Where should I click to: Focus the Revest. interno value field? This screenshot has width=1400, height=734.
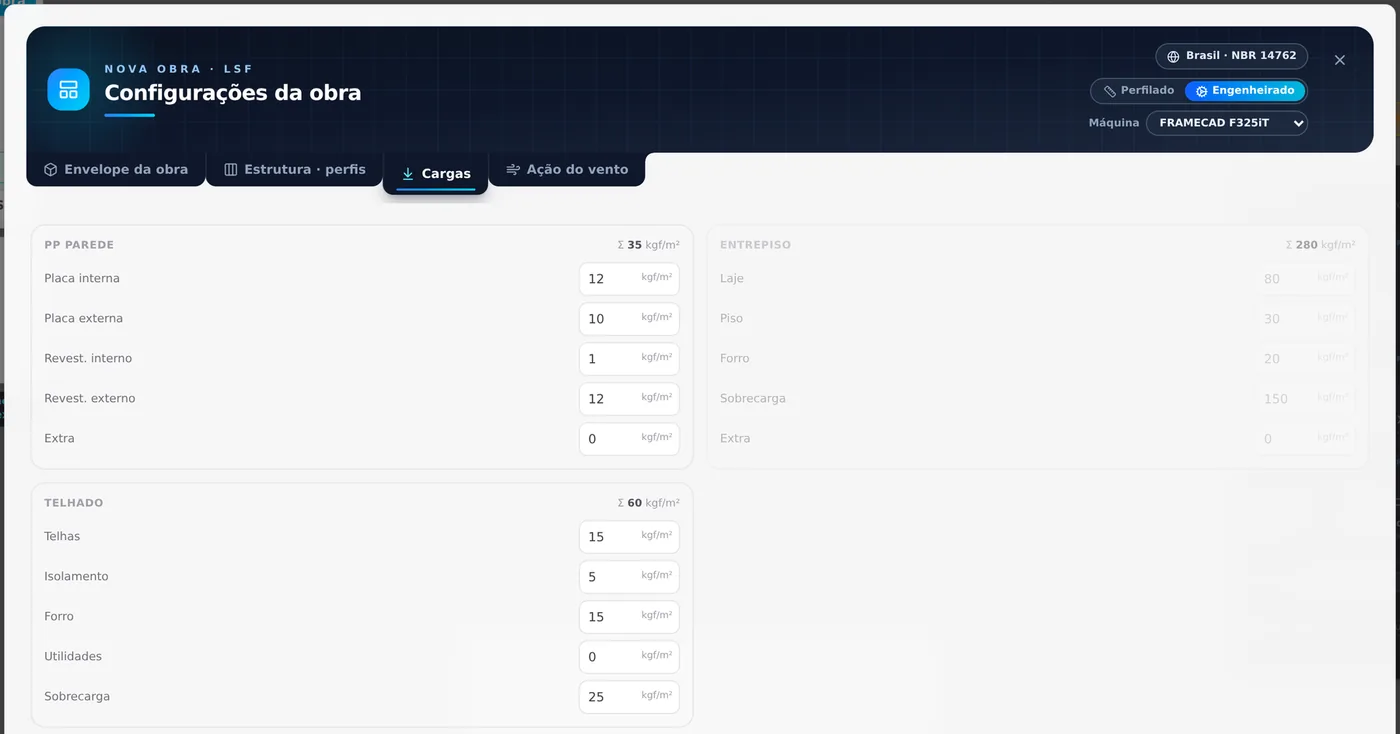click(x=629, y=359)
